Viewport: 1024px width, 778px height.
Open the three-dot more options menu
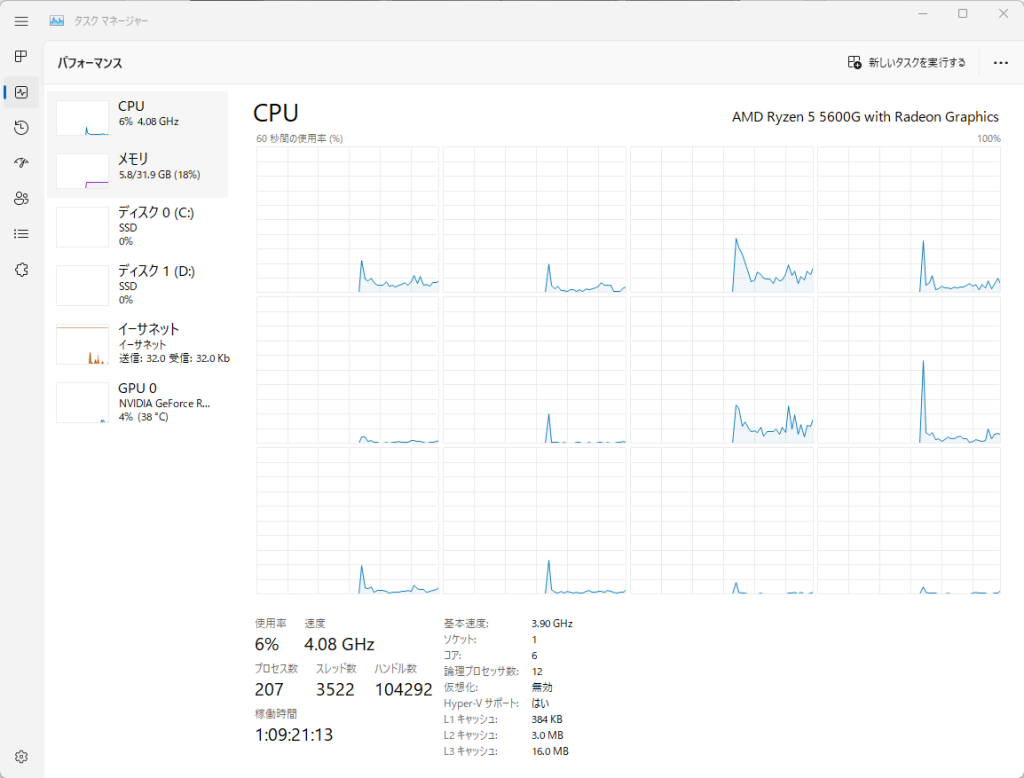coord(1000,62)
